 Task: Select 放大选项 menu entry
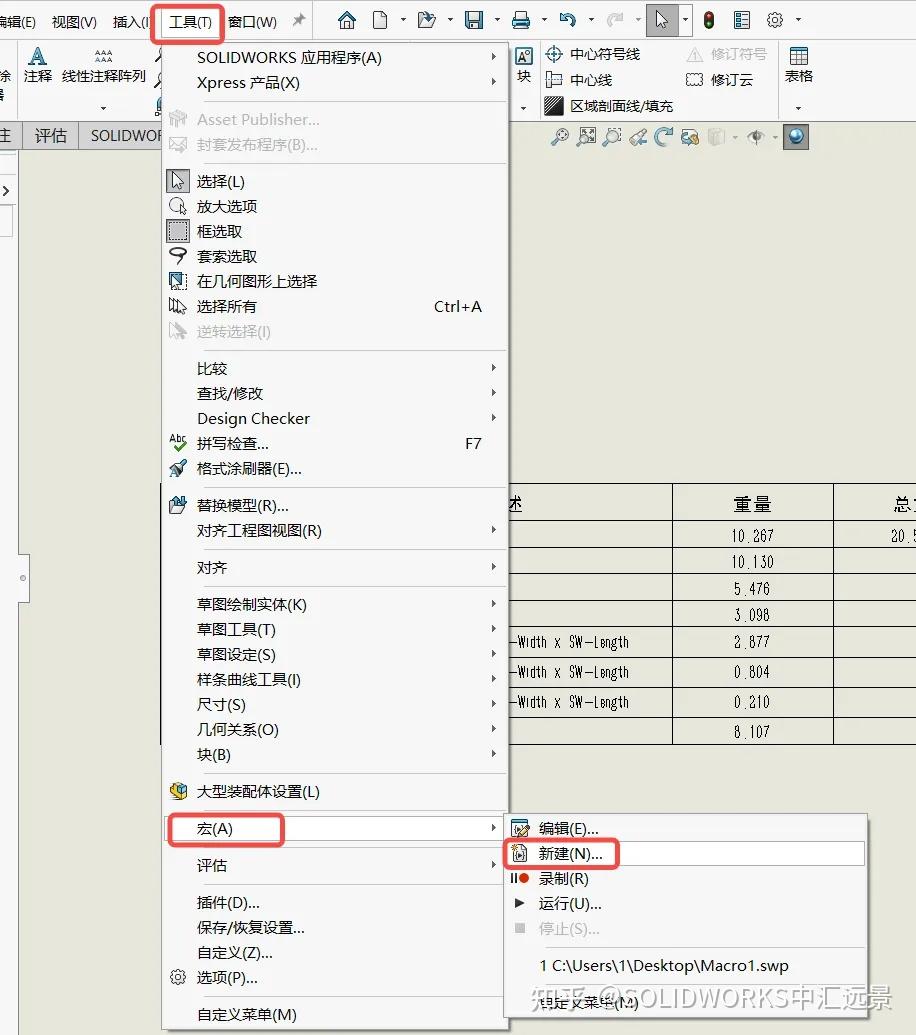[336, 206]
